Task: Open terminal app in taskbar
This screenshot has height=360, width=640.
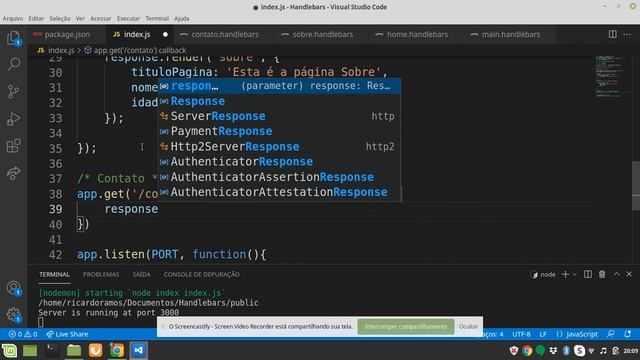Action: 52,350
